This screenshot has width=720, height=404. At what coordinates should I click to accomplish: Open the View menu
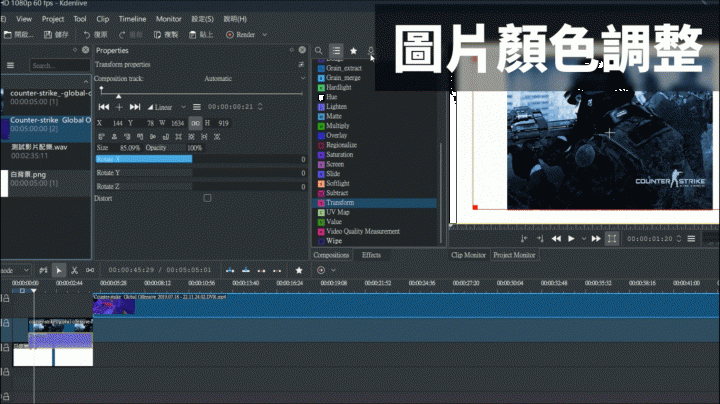pos(24,19)
